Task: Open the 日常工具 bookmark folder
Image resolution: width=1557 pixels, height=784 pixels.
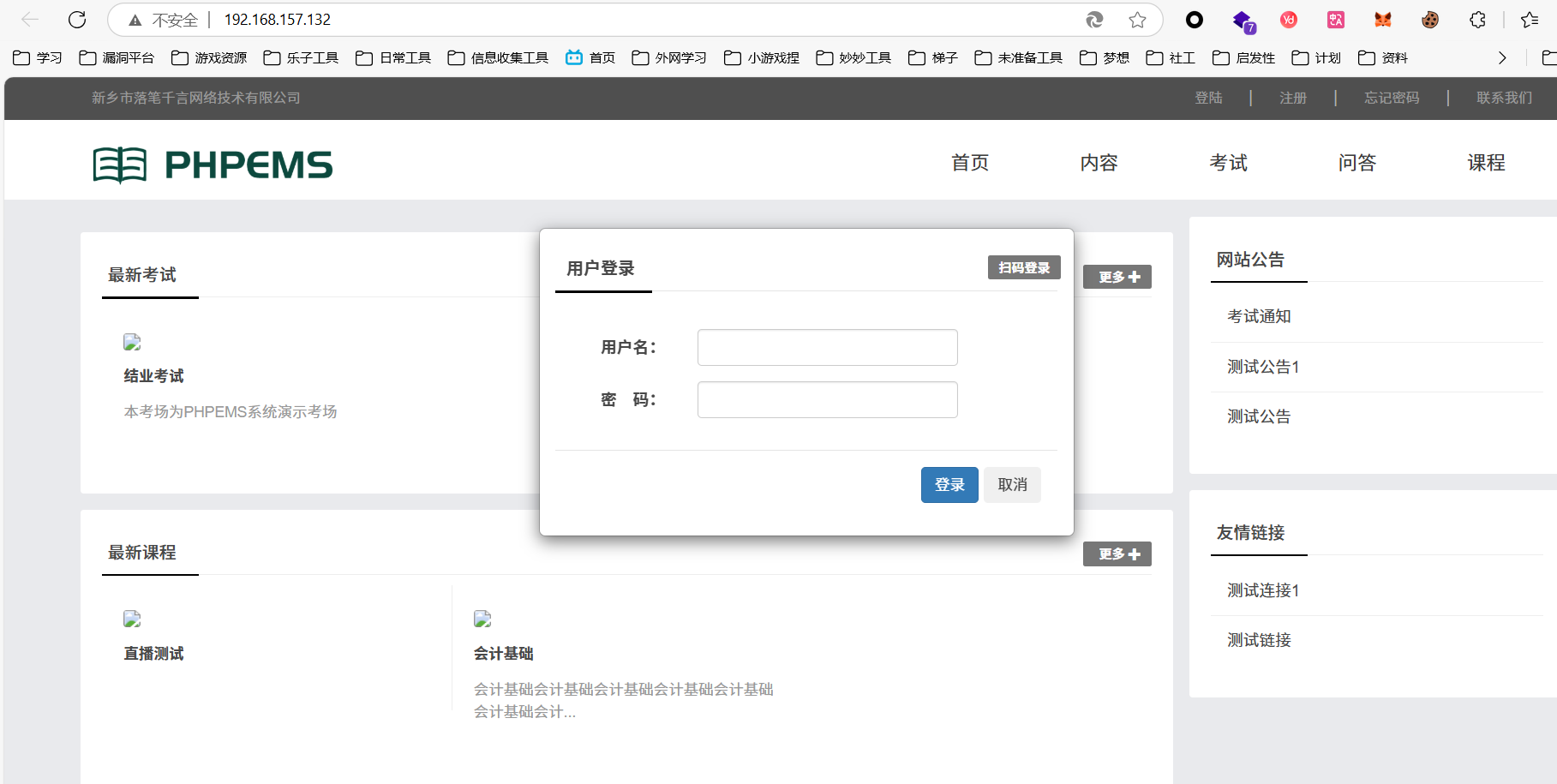Action: click(393, 57)
